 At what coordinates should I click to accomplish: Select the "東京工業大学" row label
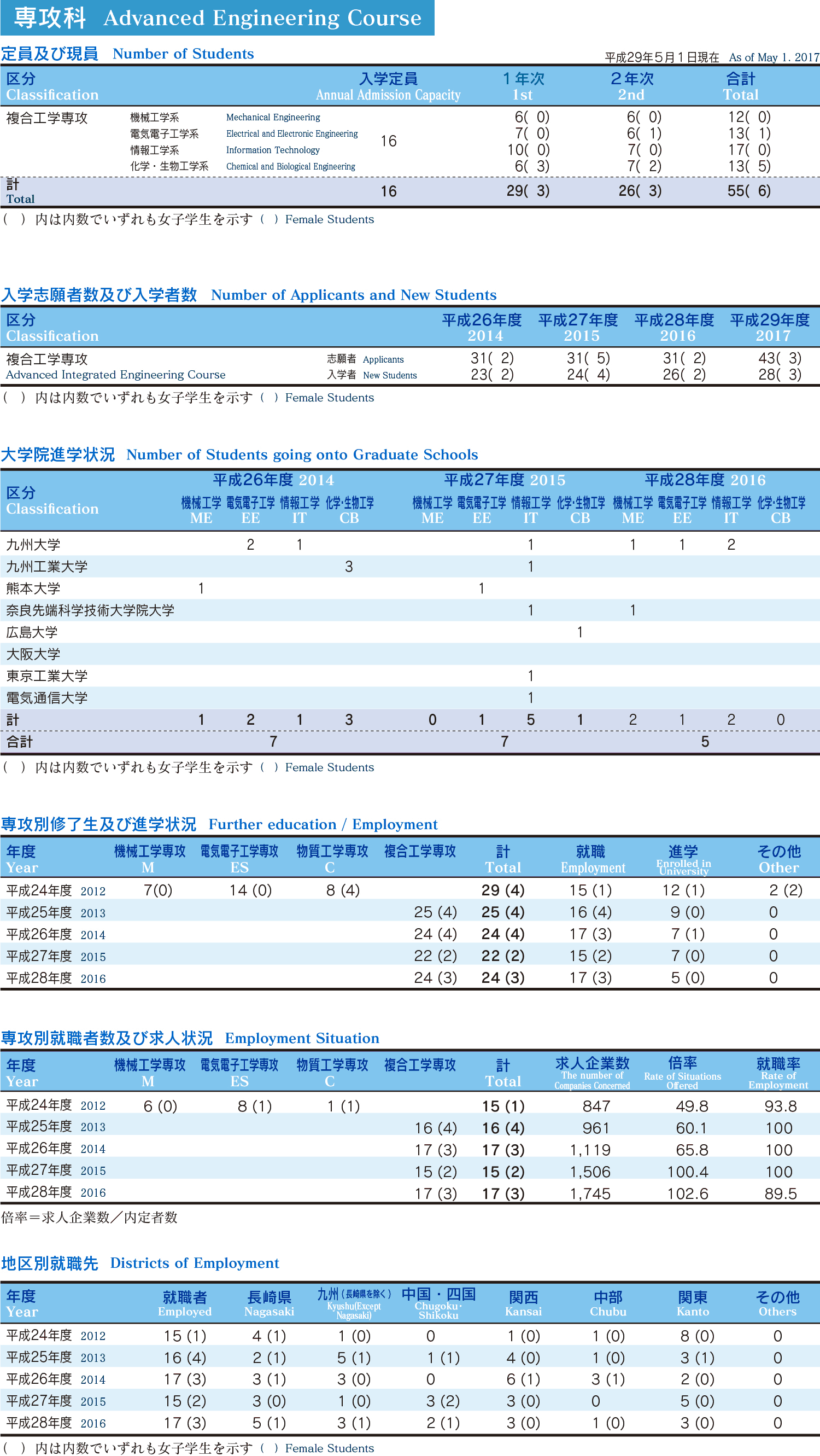click(x=47, y=676)
